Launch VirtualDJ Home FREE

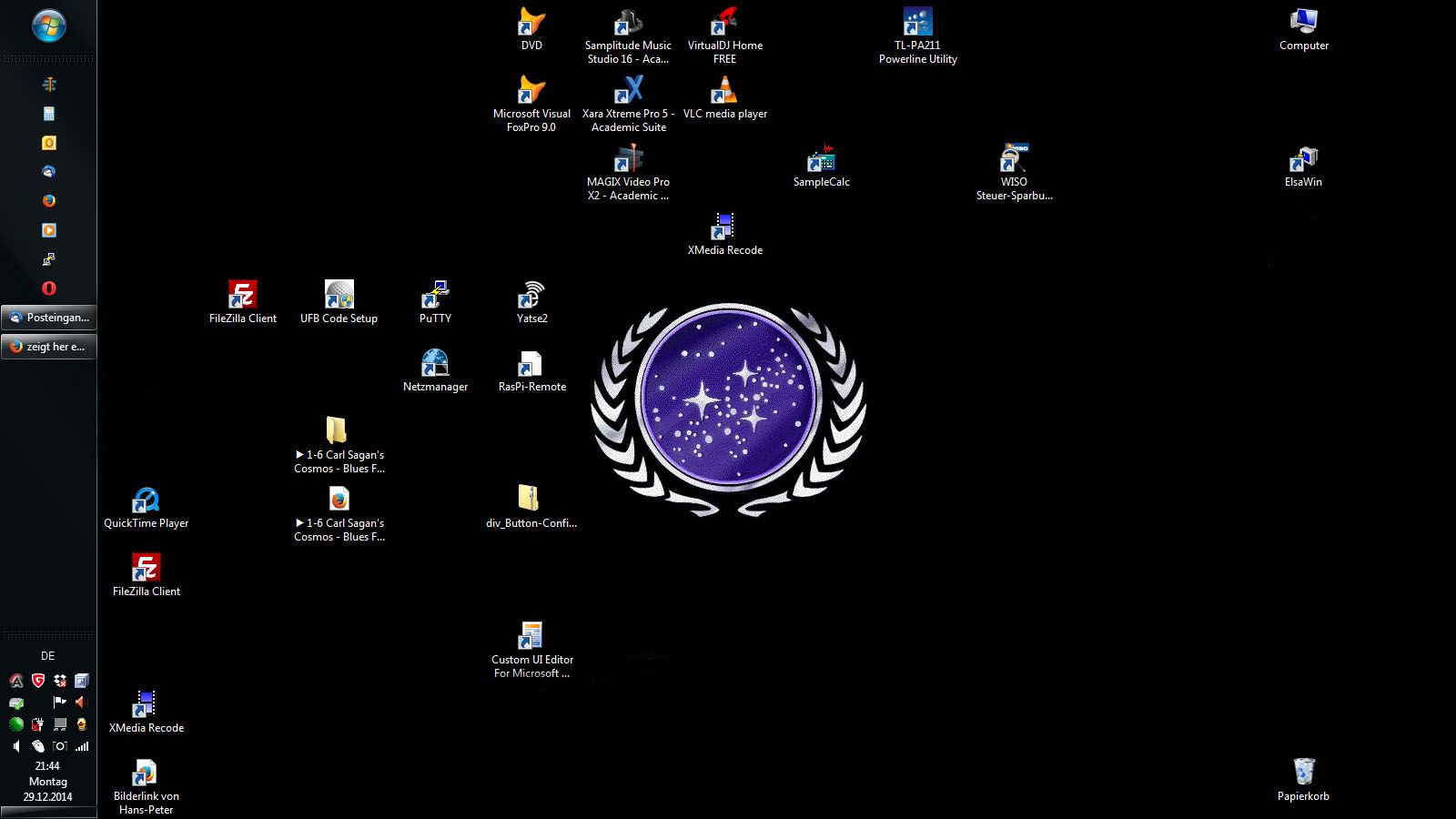[x=725, y=36]
